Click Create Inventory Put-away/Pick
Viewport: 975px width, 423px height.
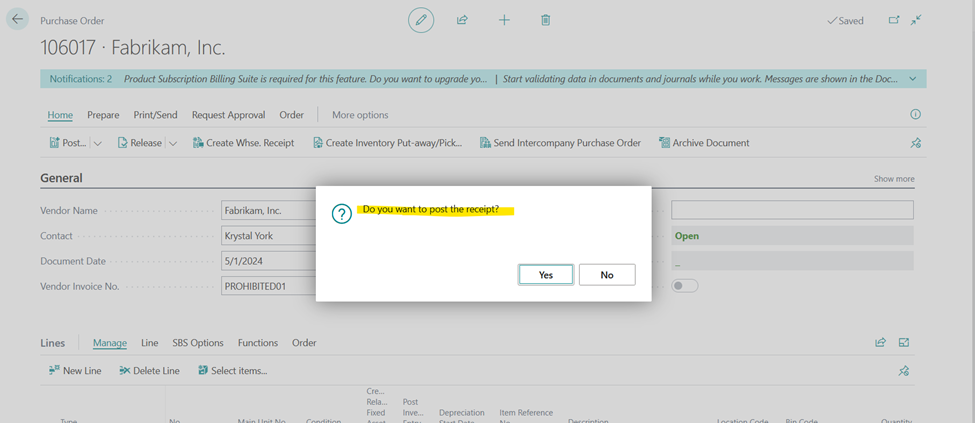(389, 142)
